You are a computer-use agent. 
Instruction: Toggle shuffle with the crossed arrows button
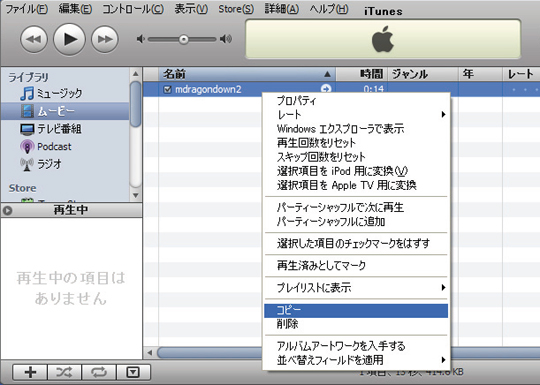pyautogui.click(x=64, y=372)
